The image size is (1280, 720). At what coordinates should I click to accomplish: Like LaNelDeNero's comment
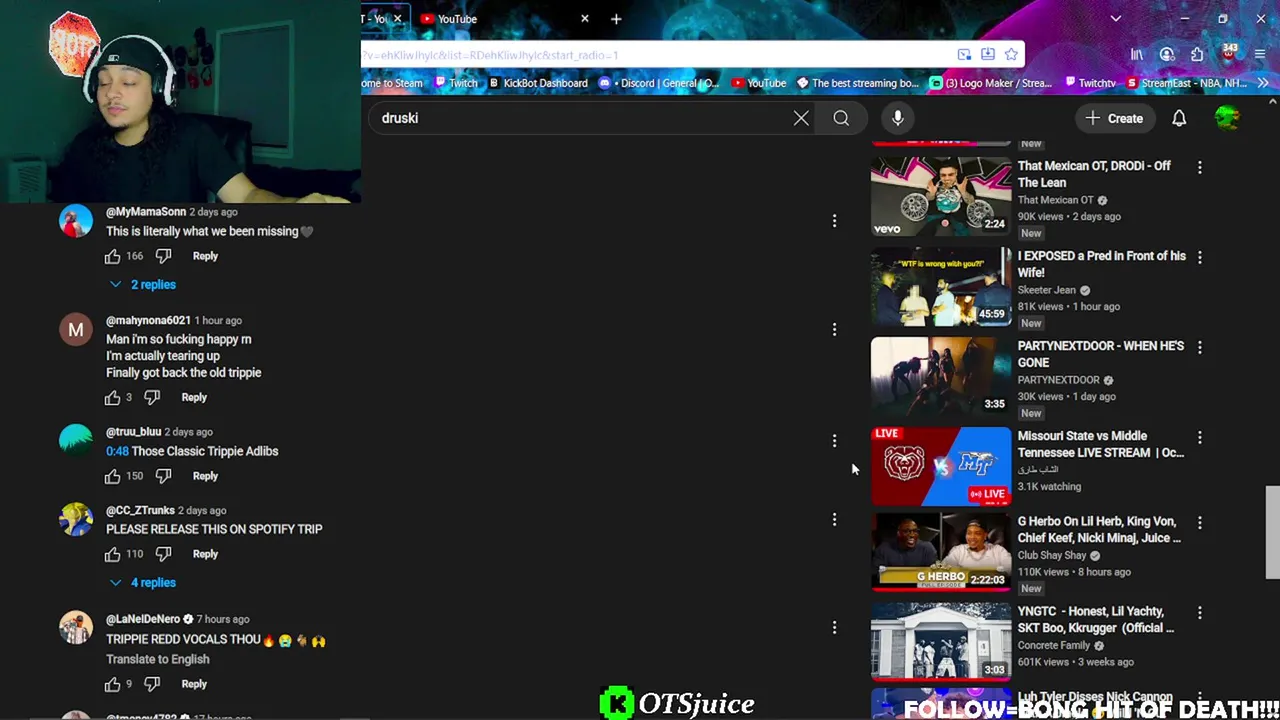coord(113,684)
